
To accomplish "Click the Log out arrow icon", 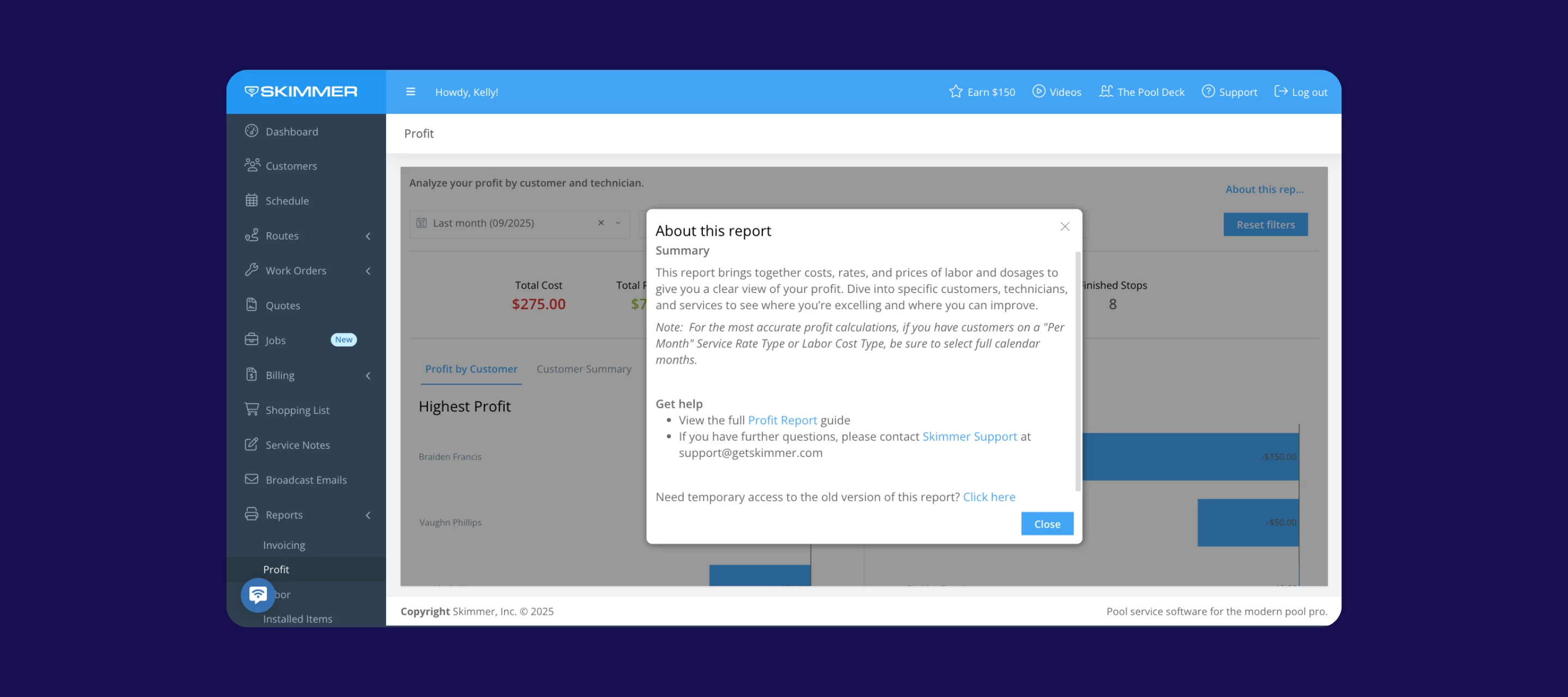I will [1281, 91].
